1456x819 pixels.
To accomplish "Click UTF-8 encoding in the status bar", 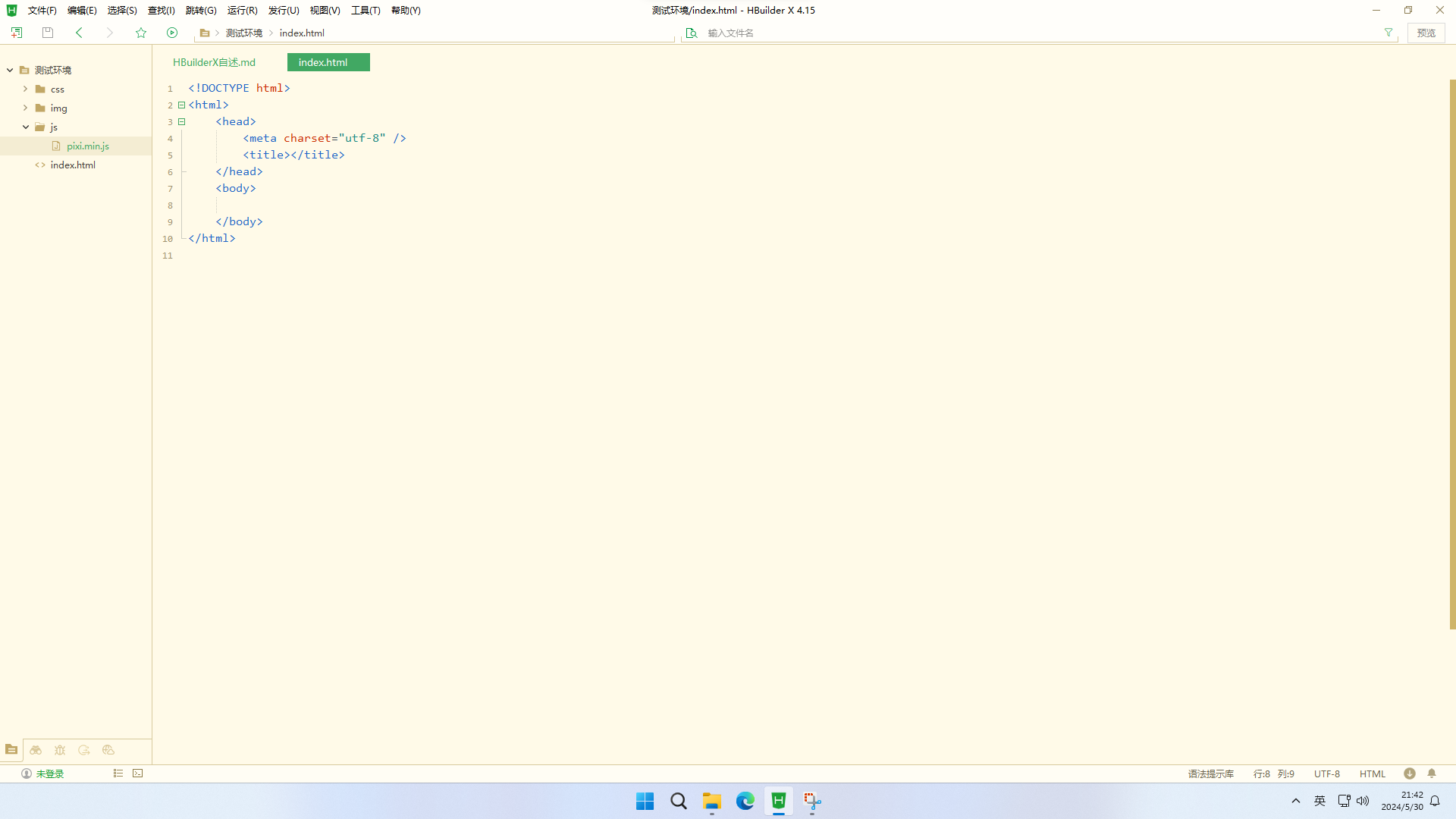I will pos(1326,773).
